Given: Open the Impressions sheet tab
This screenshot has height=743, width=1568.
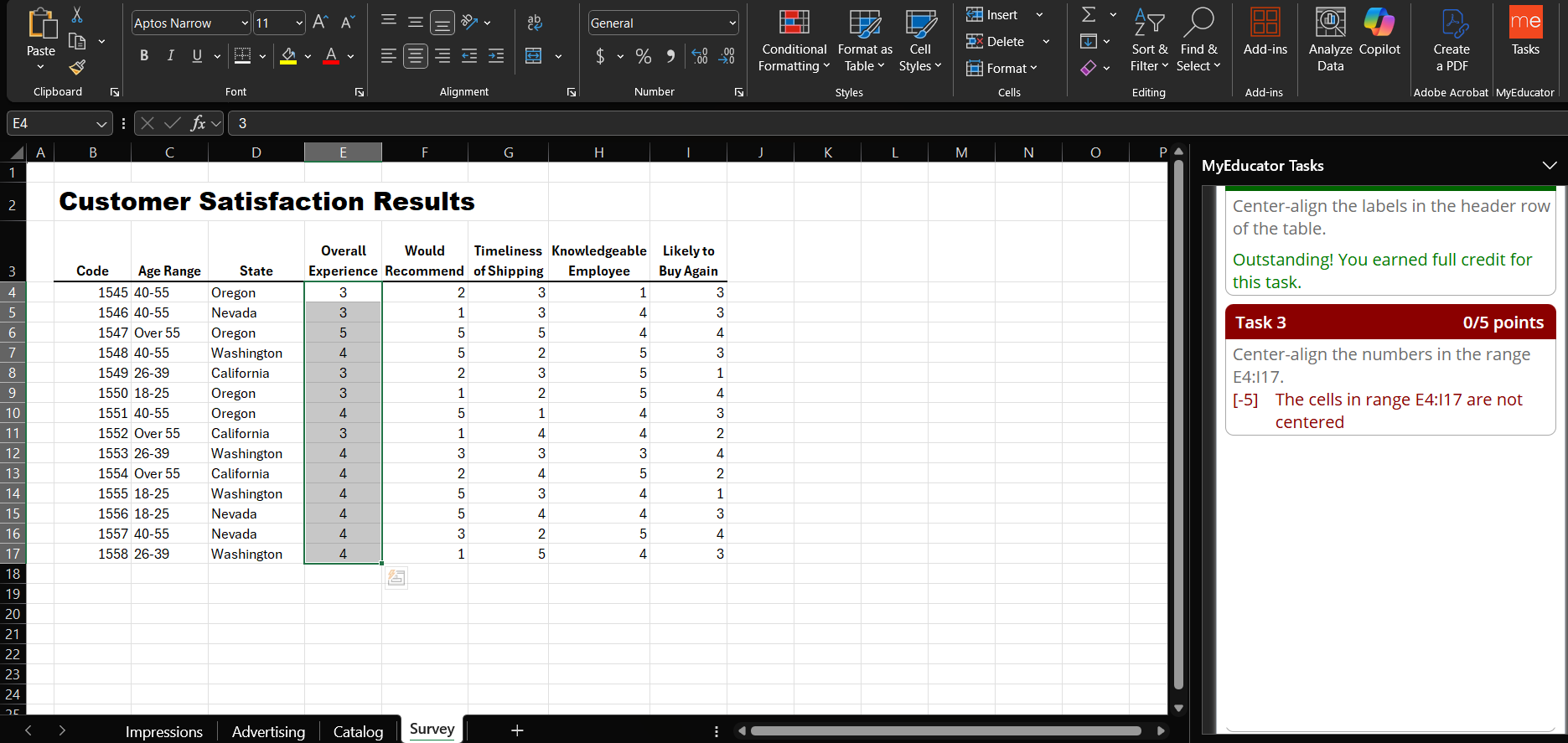Looking at the screenshot, I should [x=164, y=731].
